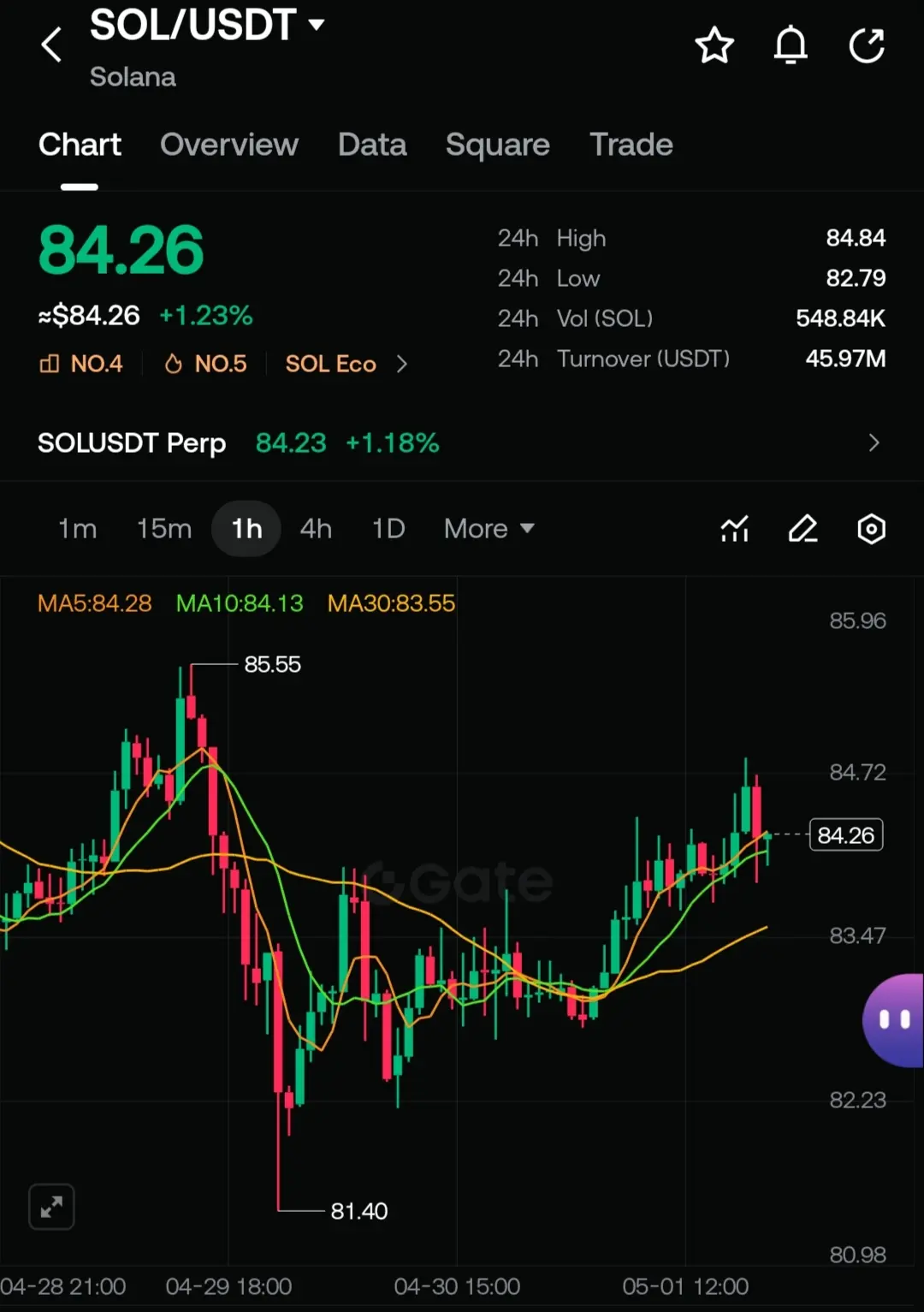Switch to the Overview tab
This screenshot has height=1312, width=924.
pyautogui.click(x=229, y=145)
